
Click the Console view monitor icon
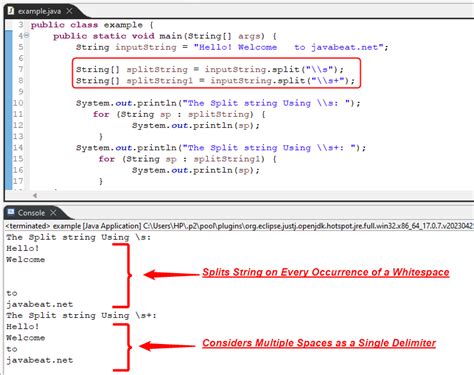point(11,212)
